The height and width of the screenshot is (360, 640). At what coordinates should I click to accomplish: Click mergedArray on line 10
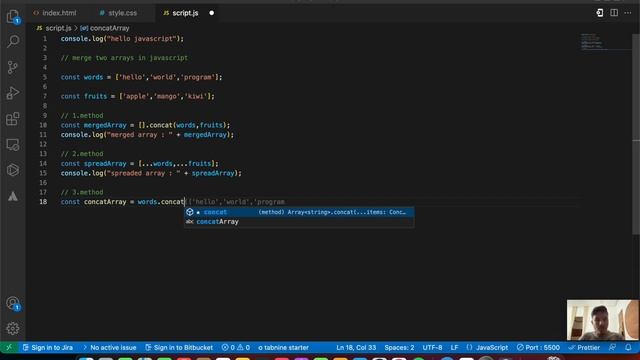point(105,125)
